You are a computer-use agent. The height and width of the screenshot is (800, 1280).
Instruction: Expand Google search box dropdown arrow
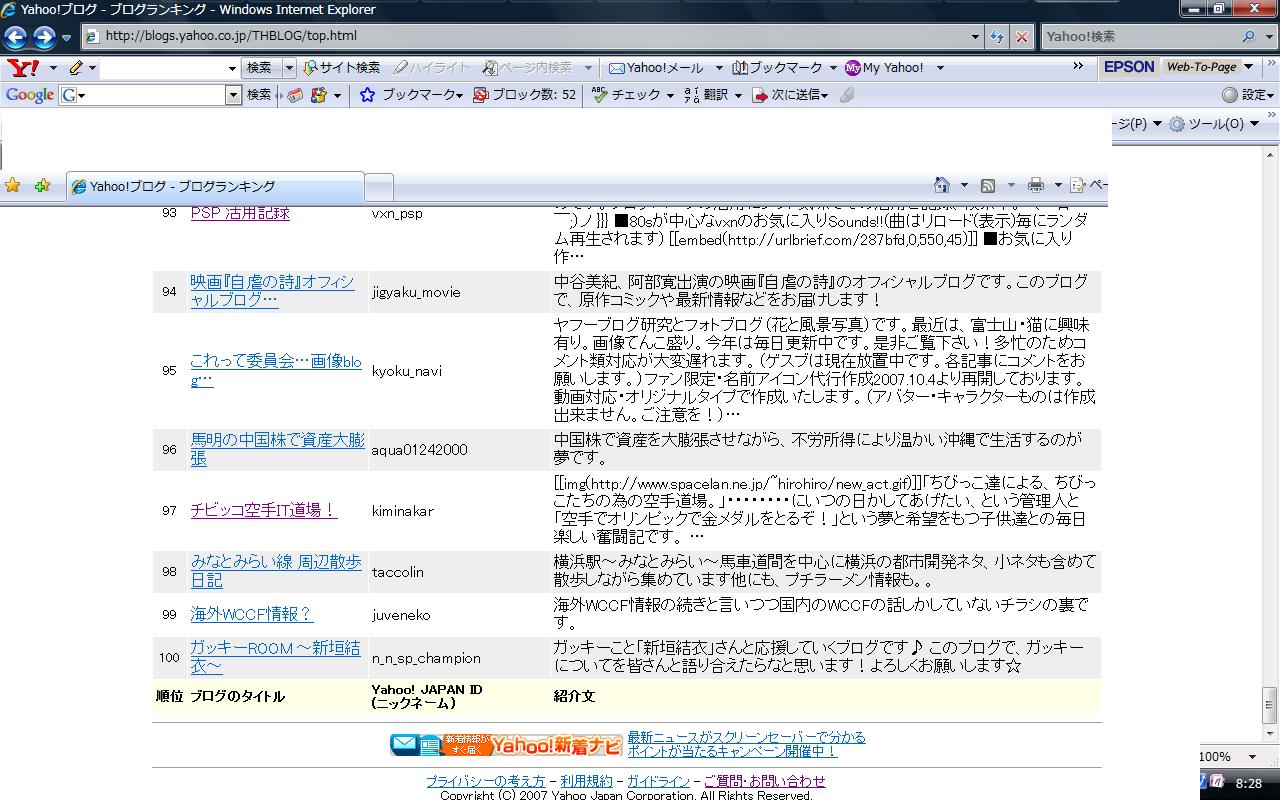(234, 94)
